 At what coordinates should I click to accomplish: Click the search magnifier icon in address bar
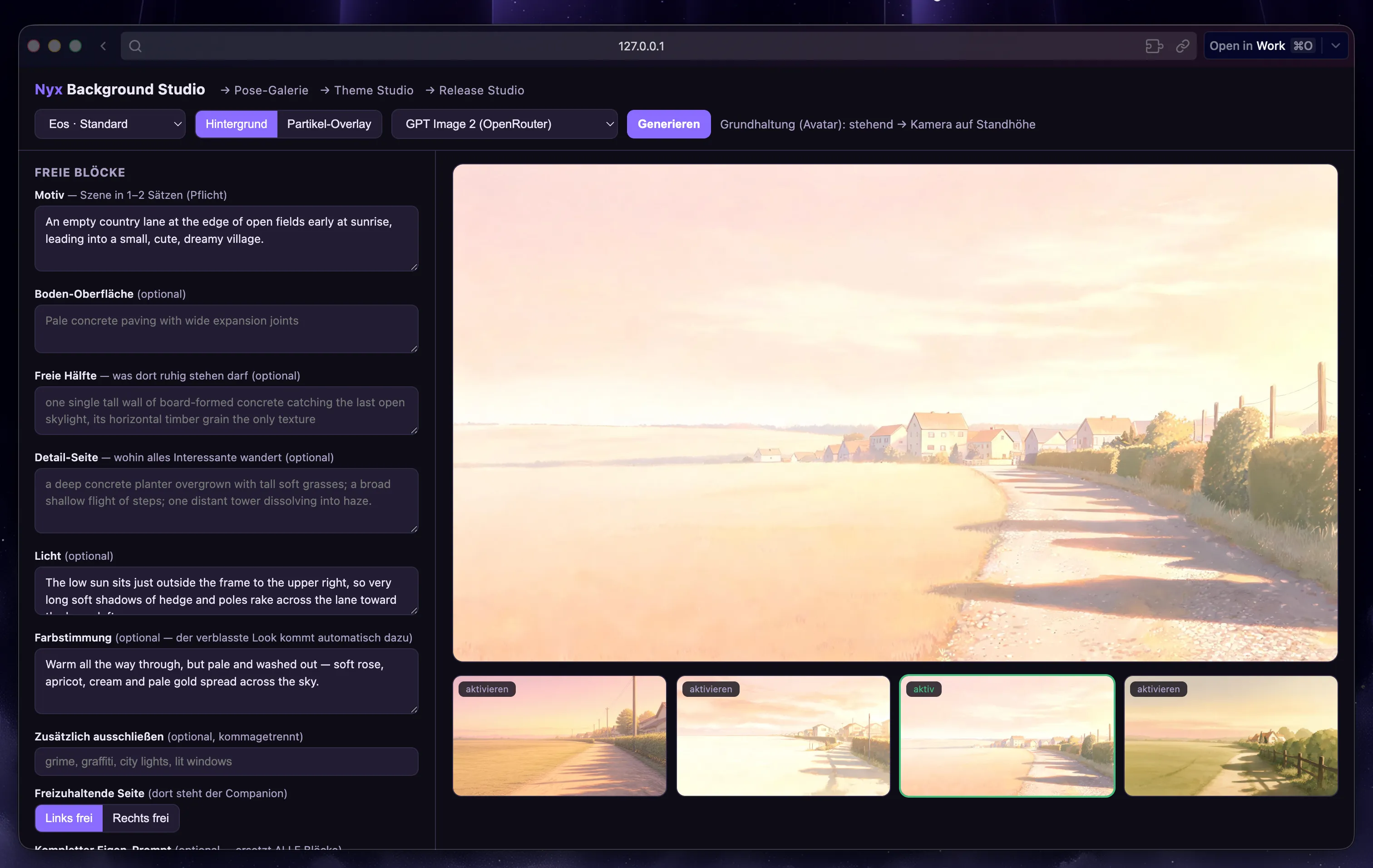[135, 46]
